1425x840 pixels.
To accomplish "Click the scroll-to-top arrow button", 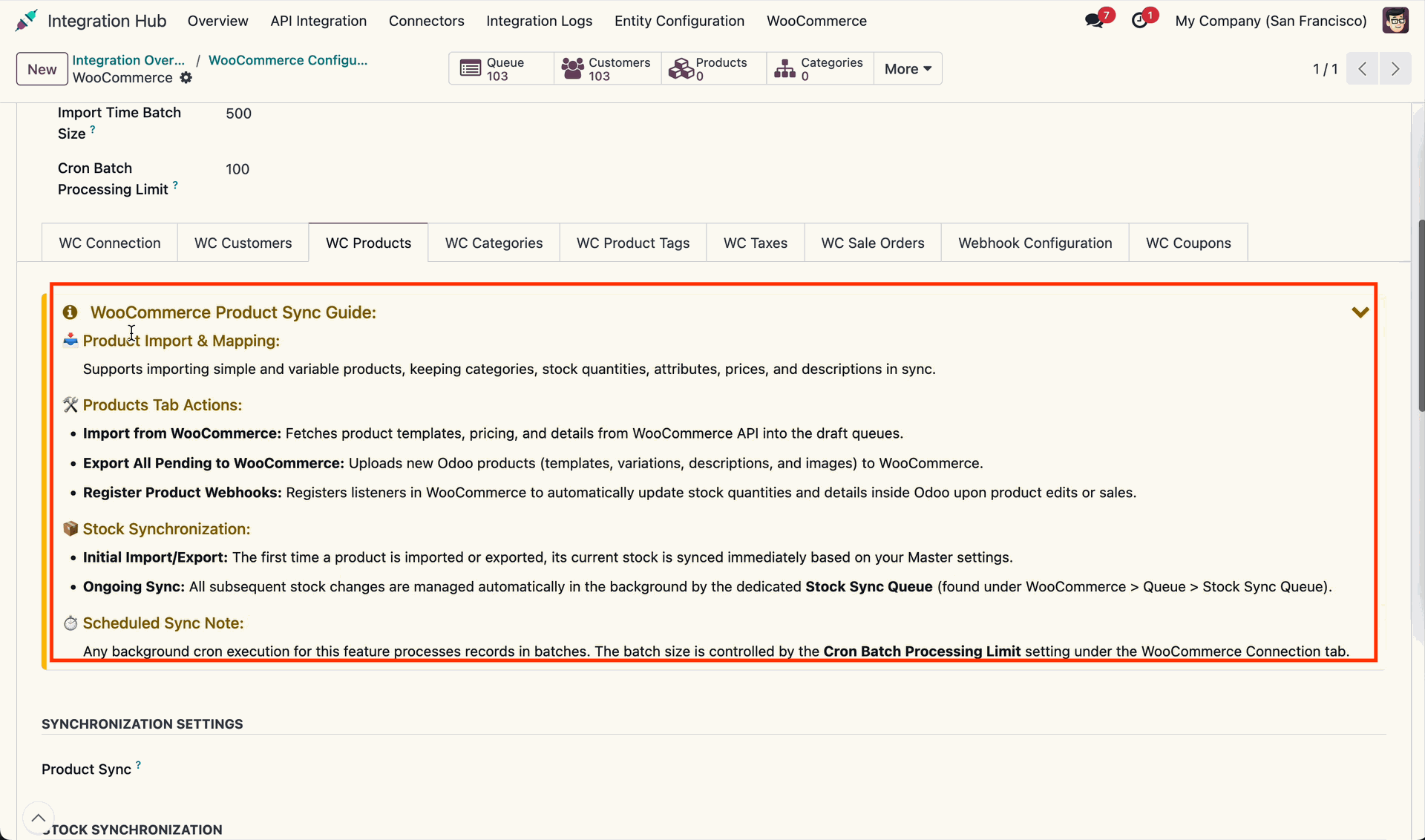I will coord(39,818).
